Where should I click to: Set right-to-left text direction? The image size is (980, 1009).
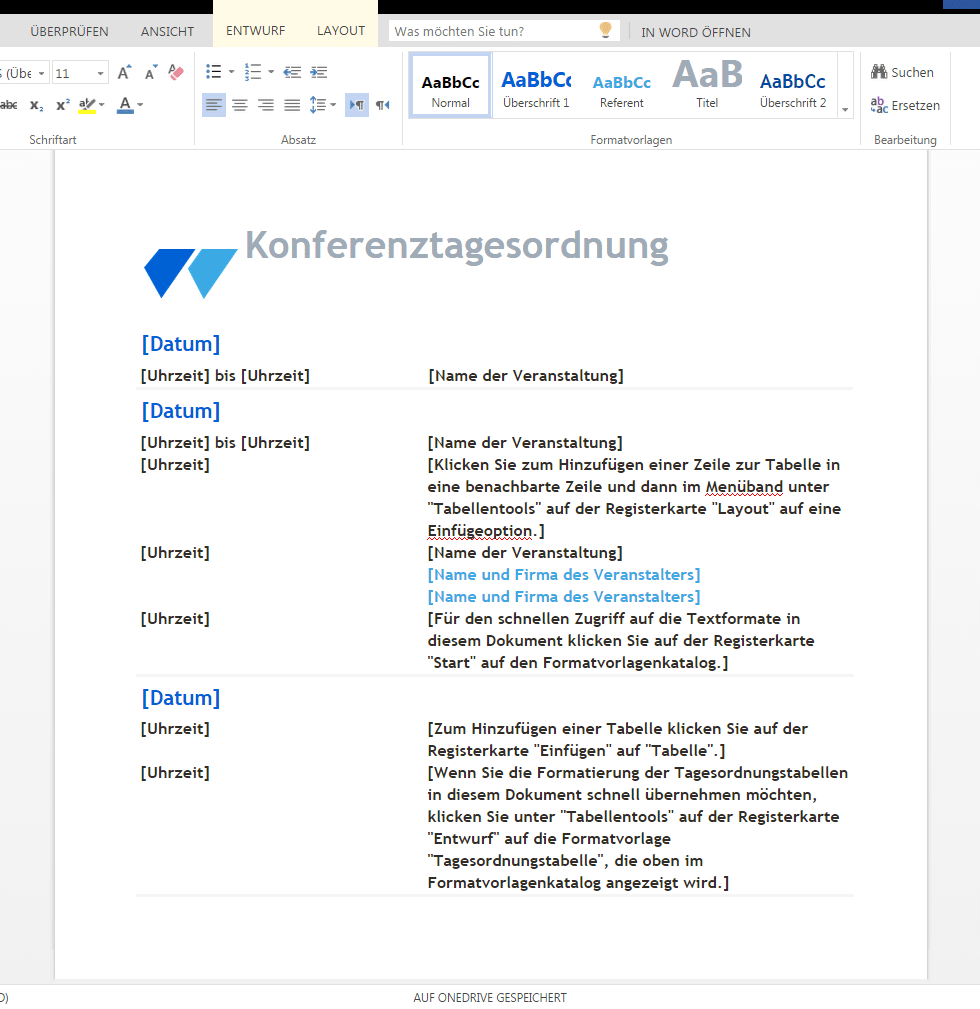[x=383, y=105]
